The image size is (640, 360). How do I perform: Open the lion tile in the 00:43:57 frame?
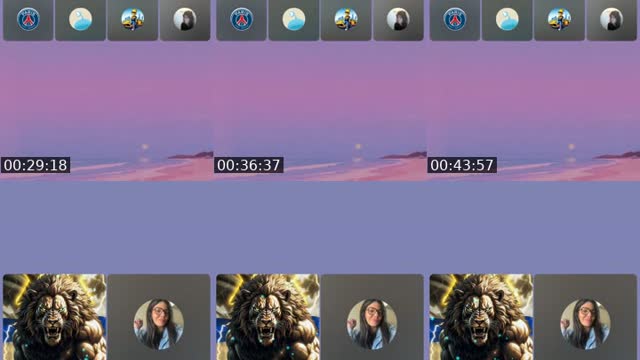click(x=481, y=317)
